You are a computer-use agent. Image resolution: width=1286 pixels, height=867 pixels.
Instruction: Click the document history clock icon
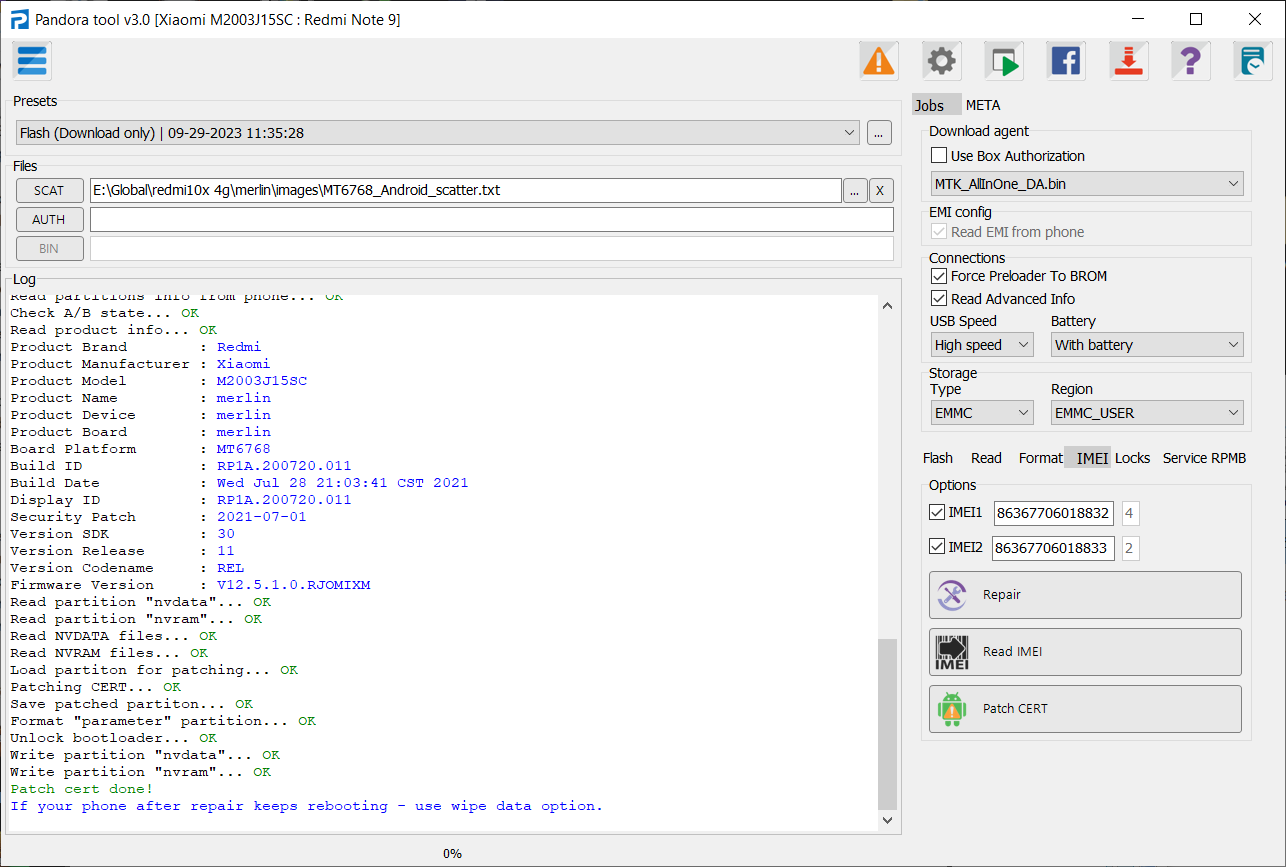pos(1252,61)
